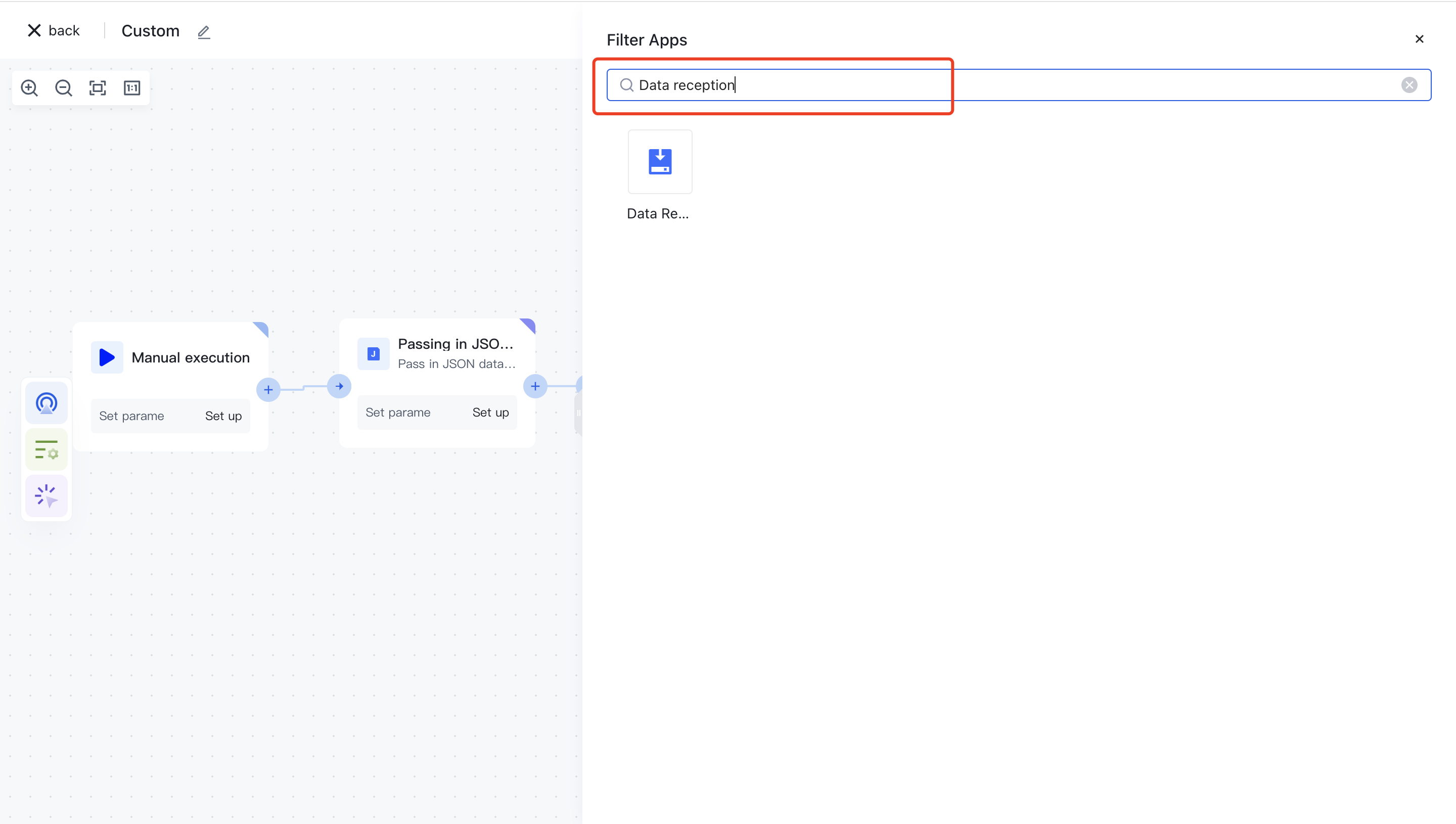Click the zoom in magnifier icon
The height and width of the screenshot is (824, 1456).
point(29,88)
